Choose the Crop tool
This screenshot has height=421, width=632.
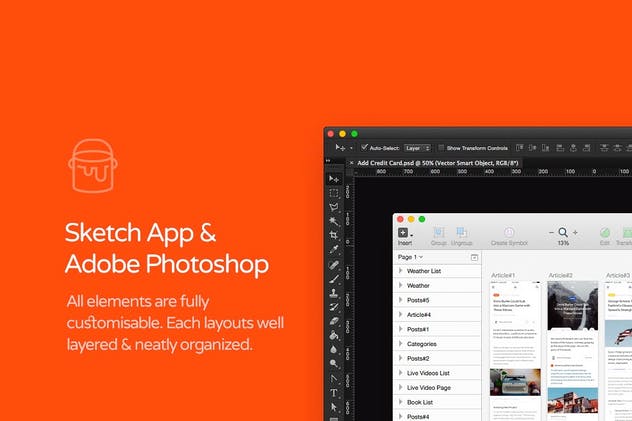(x=334, y=236)
